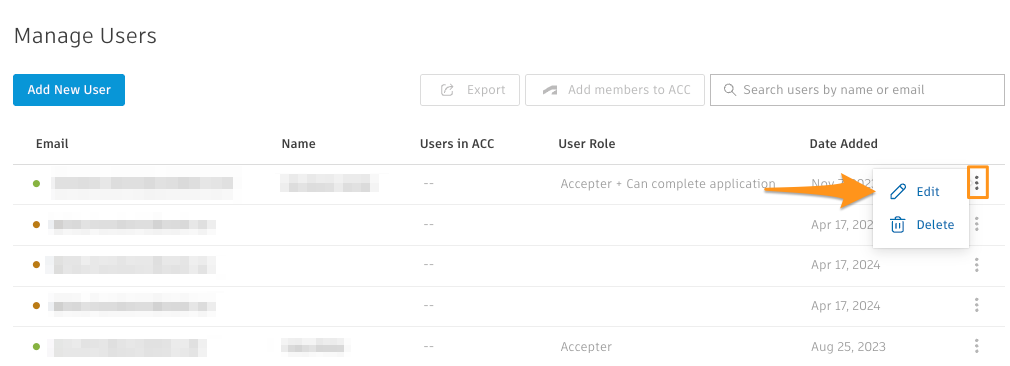Sort by the Email column header
This screenshot has height=366, width=1010.
(52, 144)
